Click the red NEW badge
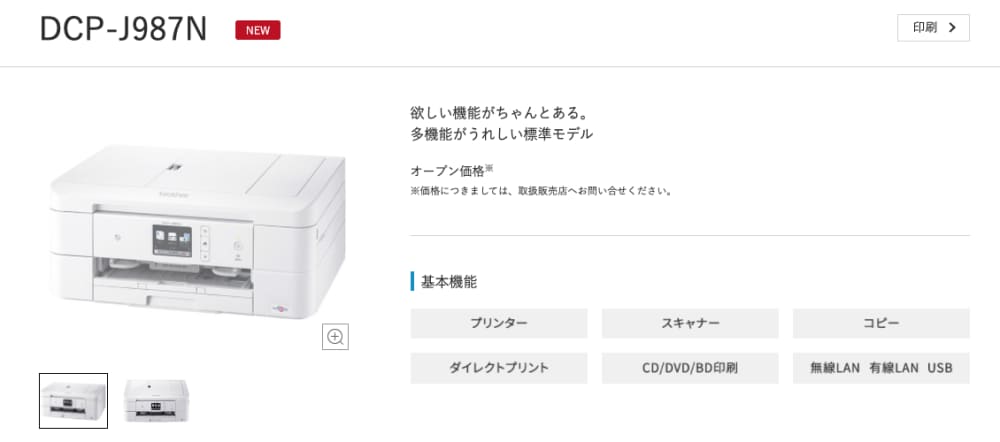Viewport: 1000px width, 442px height. click(x=258, y=30)
